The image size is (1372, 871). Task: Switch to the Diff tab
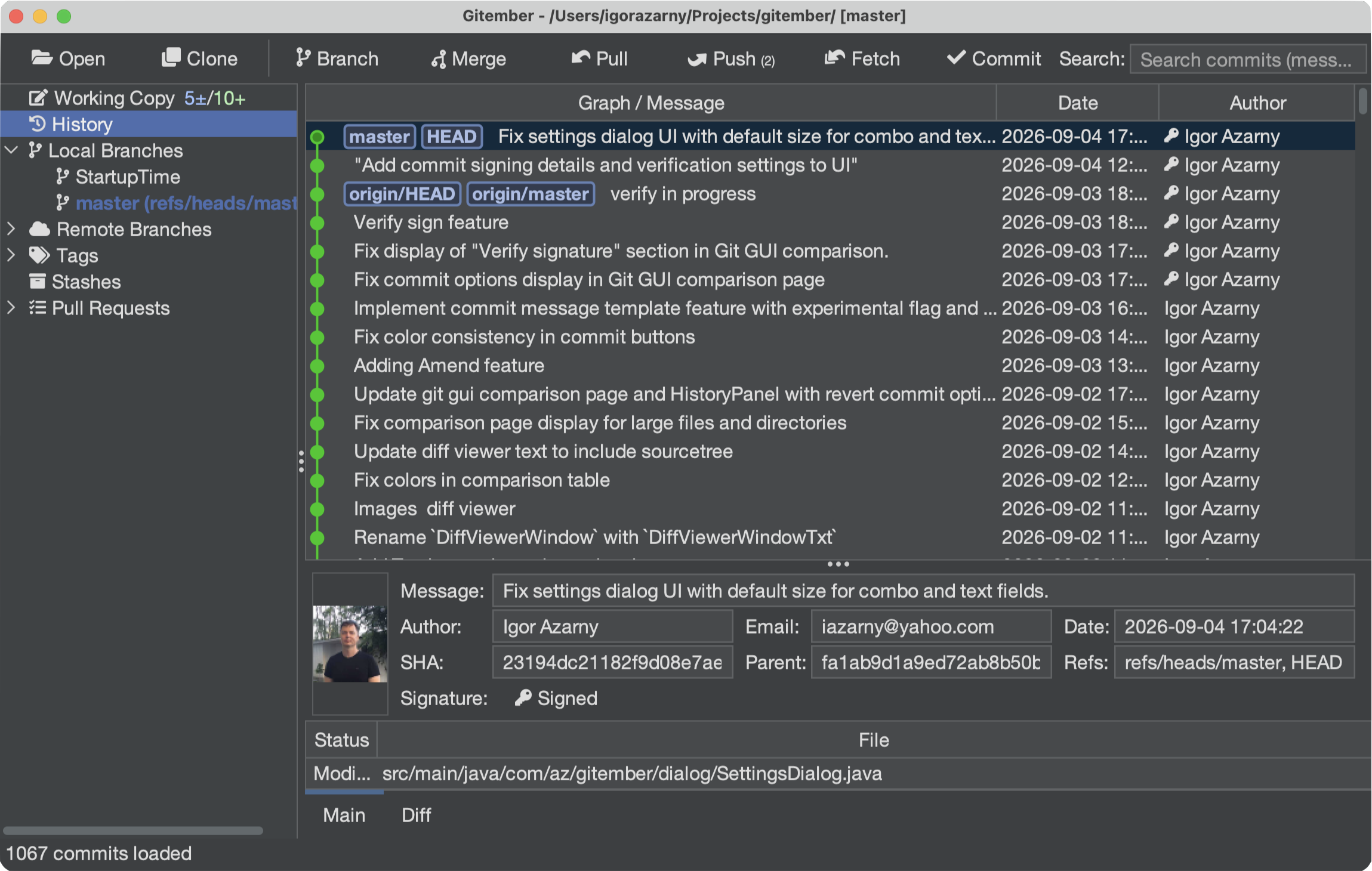click(416, 815)
